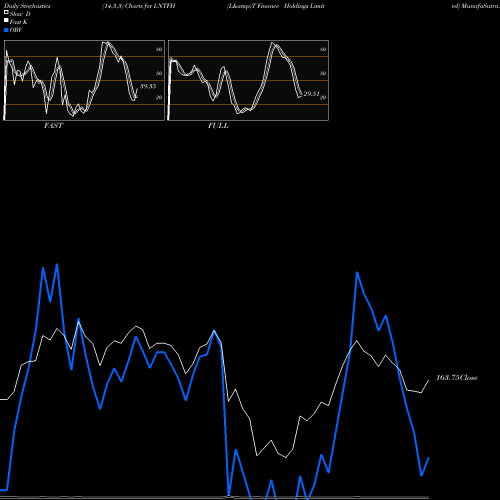Viewport: 500px width, 500px height.
Task: Click the 50 level label in FULL chart
Action: tap(323, 73)
